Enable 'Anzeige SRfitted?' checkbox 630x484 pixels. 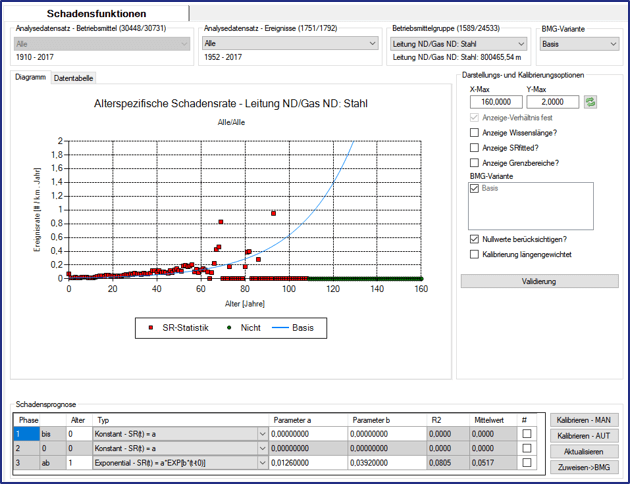pos(475,148)
